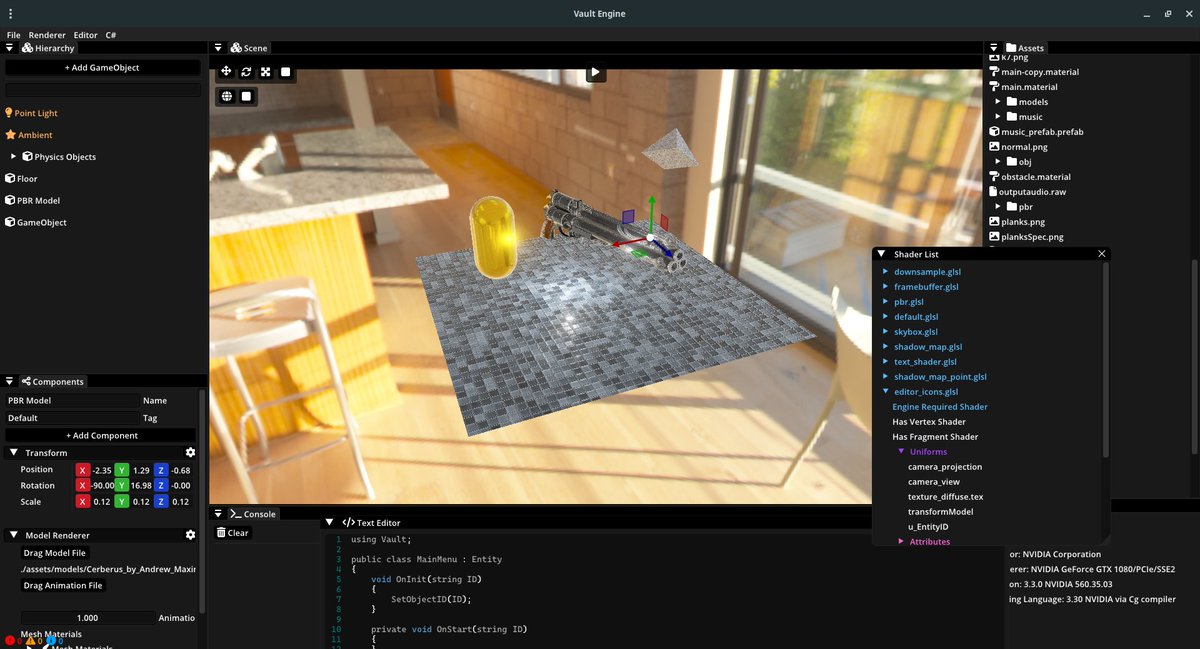Toggle the white square beside globe icon
This screenshot has height=649, width=1200.
[x=247, y=96]
